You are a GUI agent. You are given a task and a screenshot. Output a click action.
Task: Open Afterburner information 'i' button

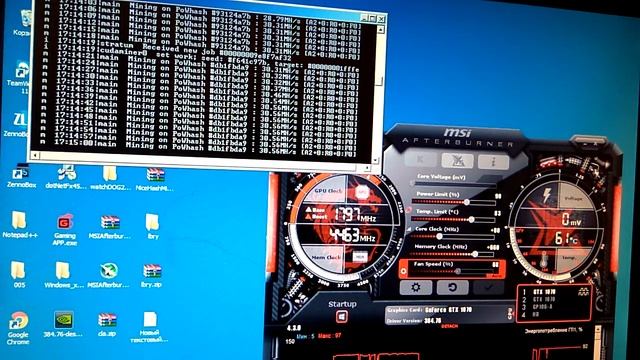(493, 162)
